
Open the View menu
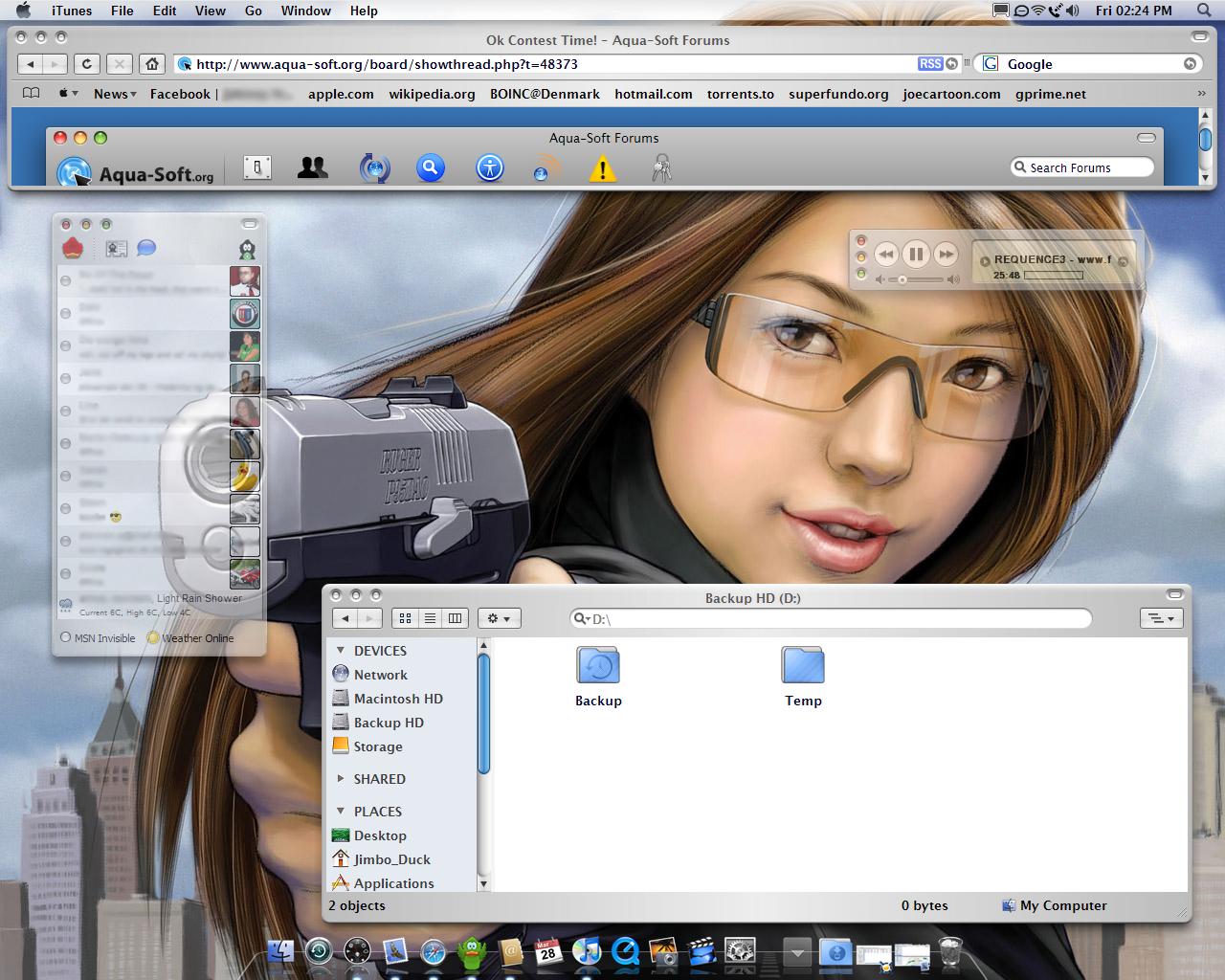pyautogui.click(x=211, y=11)
